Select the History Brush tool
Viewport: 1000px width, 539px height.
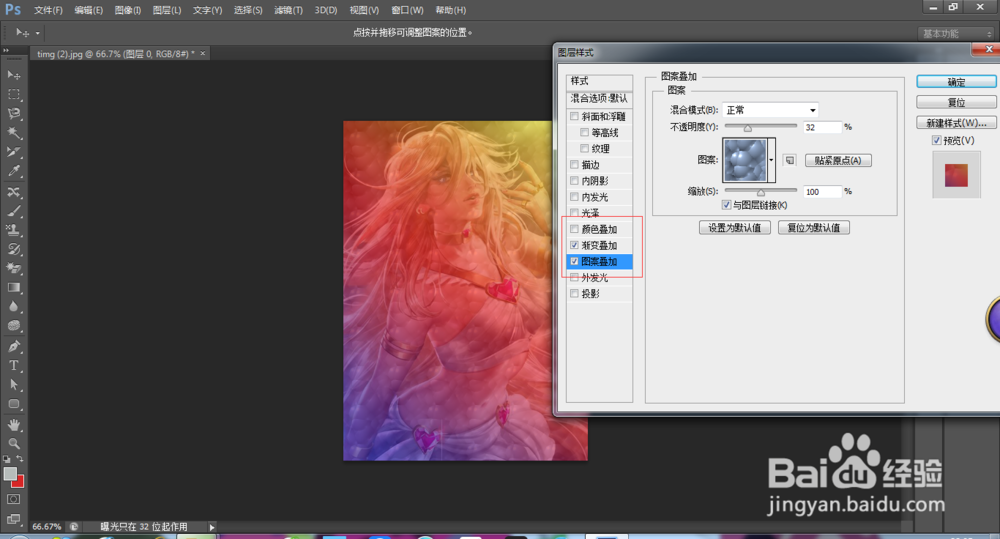(13, 249)
